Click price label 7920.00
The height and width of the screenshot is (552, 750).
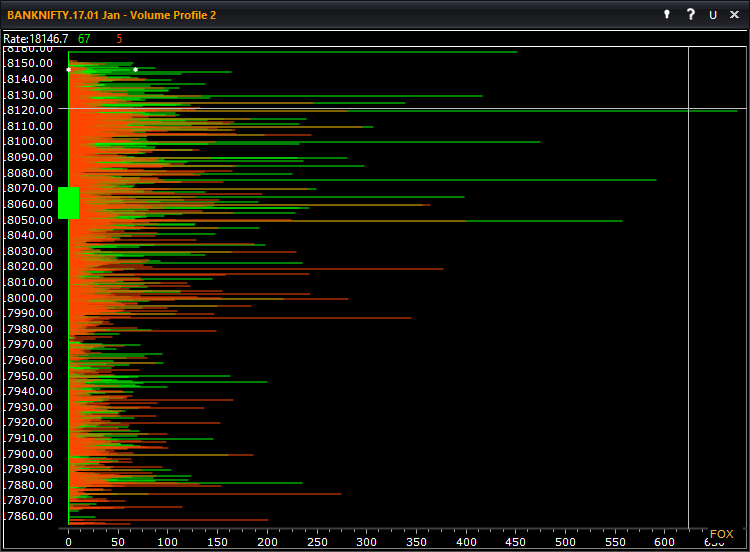tap(29, 422)
